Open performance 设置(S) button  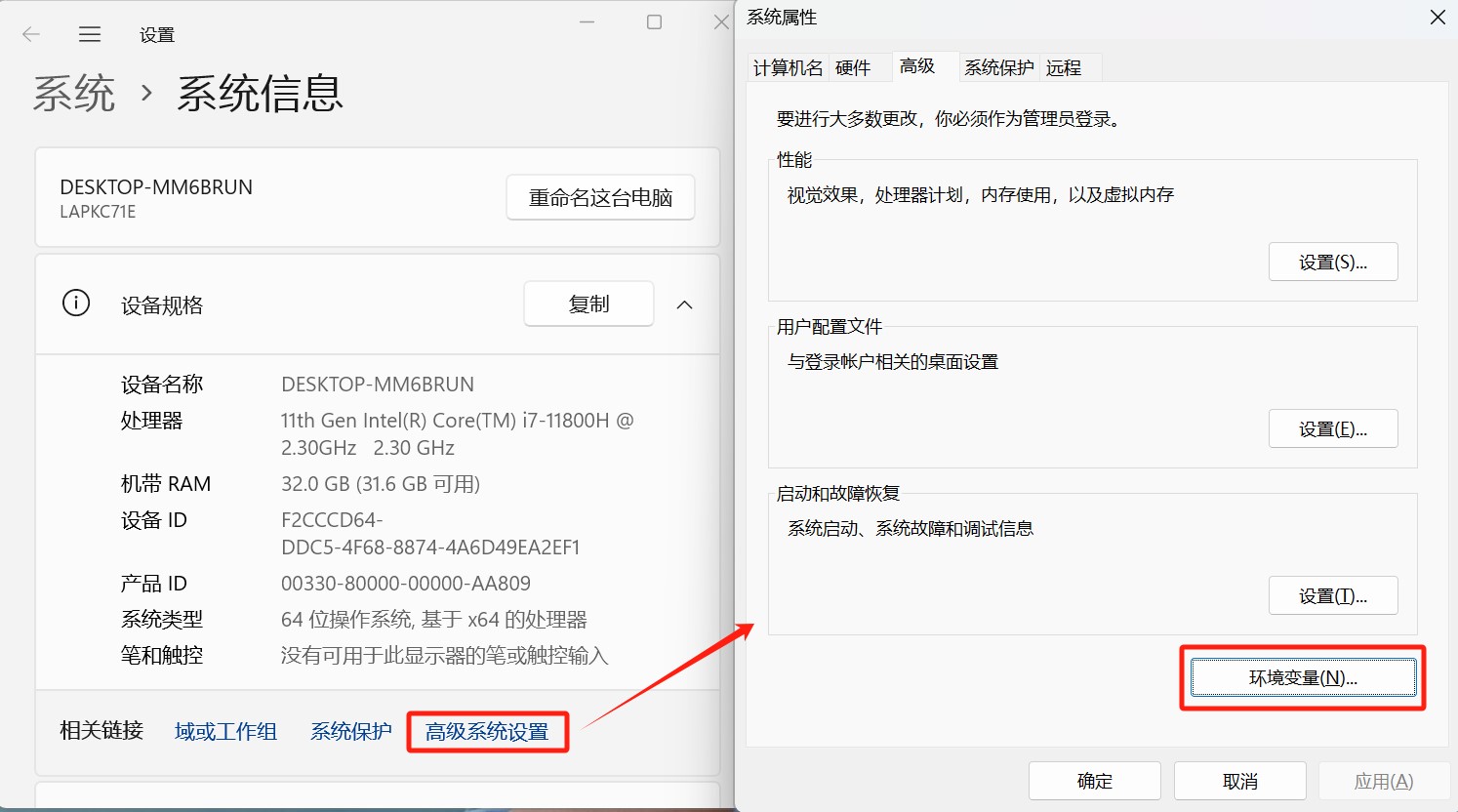[x=1332, y=263]
